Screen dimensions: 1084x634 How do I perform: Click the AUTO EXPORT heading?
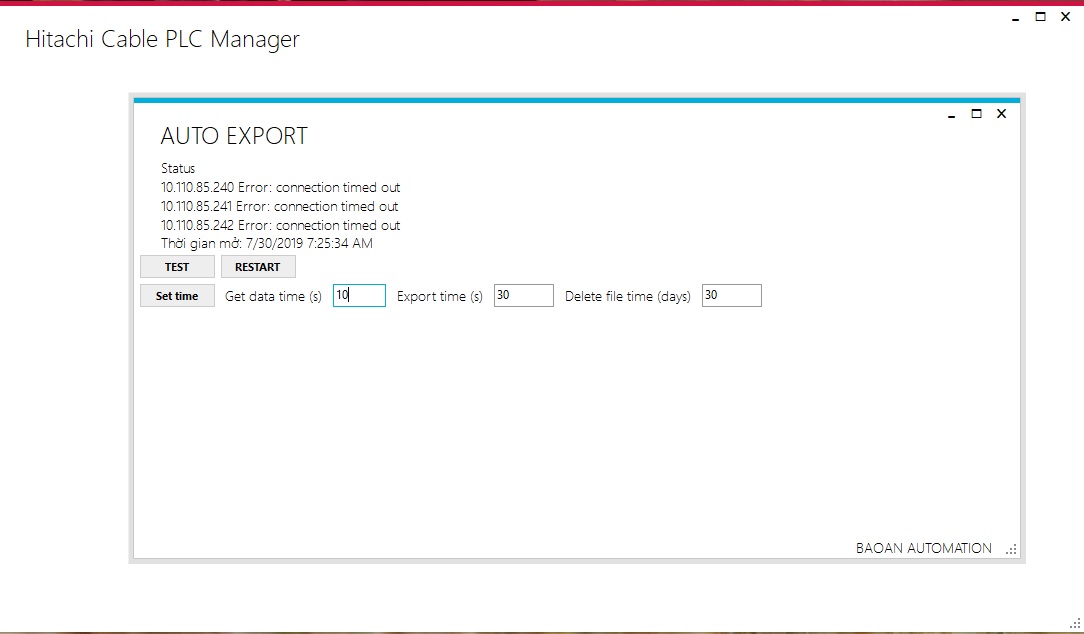point(234,137)
